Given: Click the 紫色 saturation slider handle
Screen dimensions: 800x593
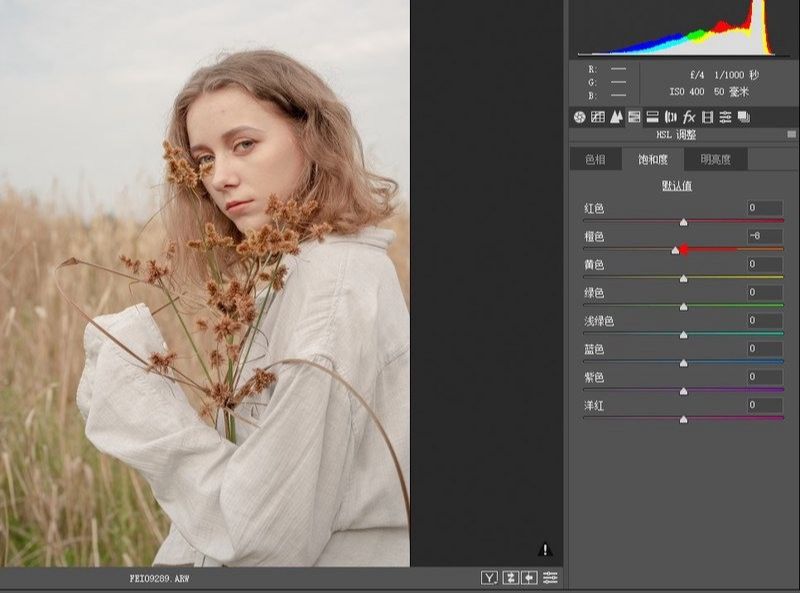Looking at the screenshot, I should [684, 391].
